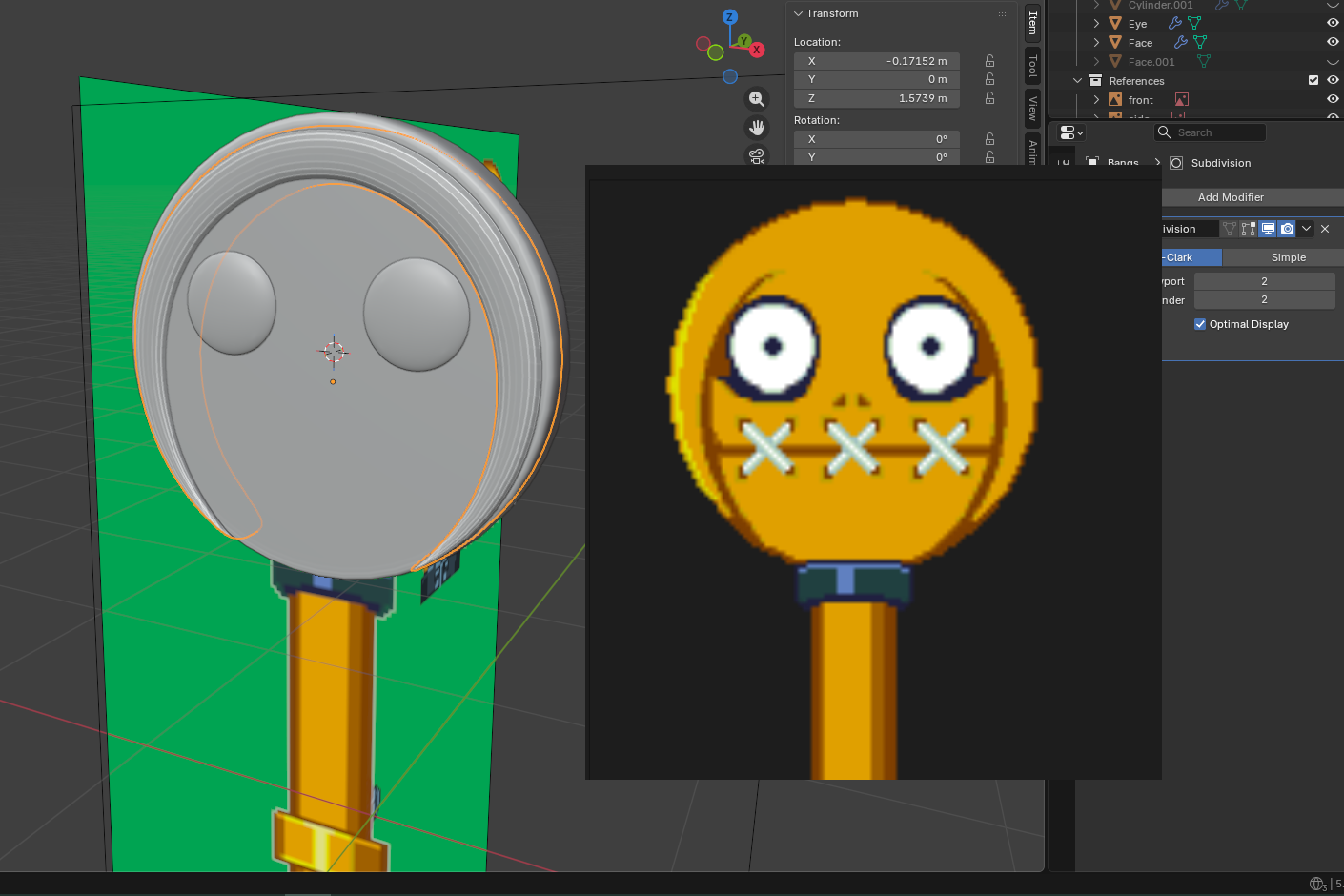
Task: Show the hidden Face.001 object
Action: click(x=1333, y=61)
